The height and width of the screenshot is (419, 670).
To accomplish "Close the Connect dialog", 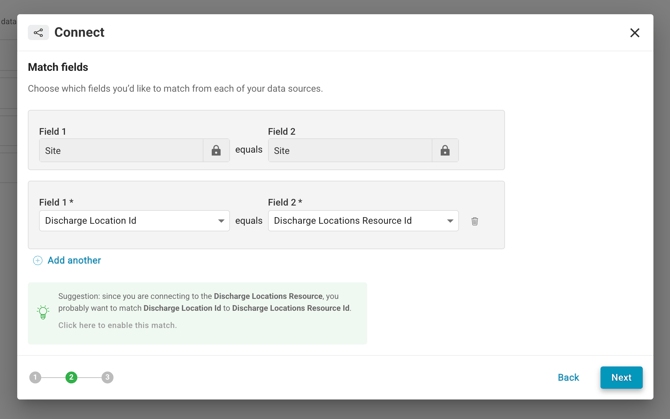I will pos(634,33).
